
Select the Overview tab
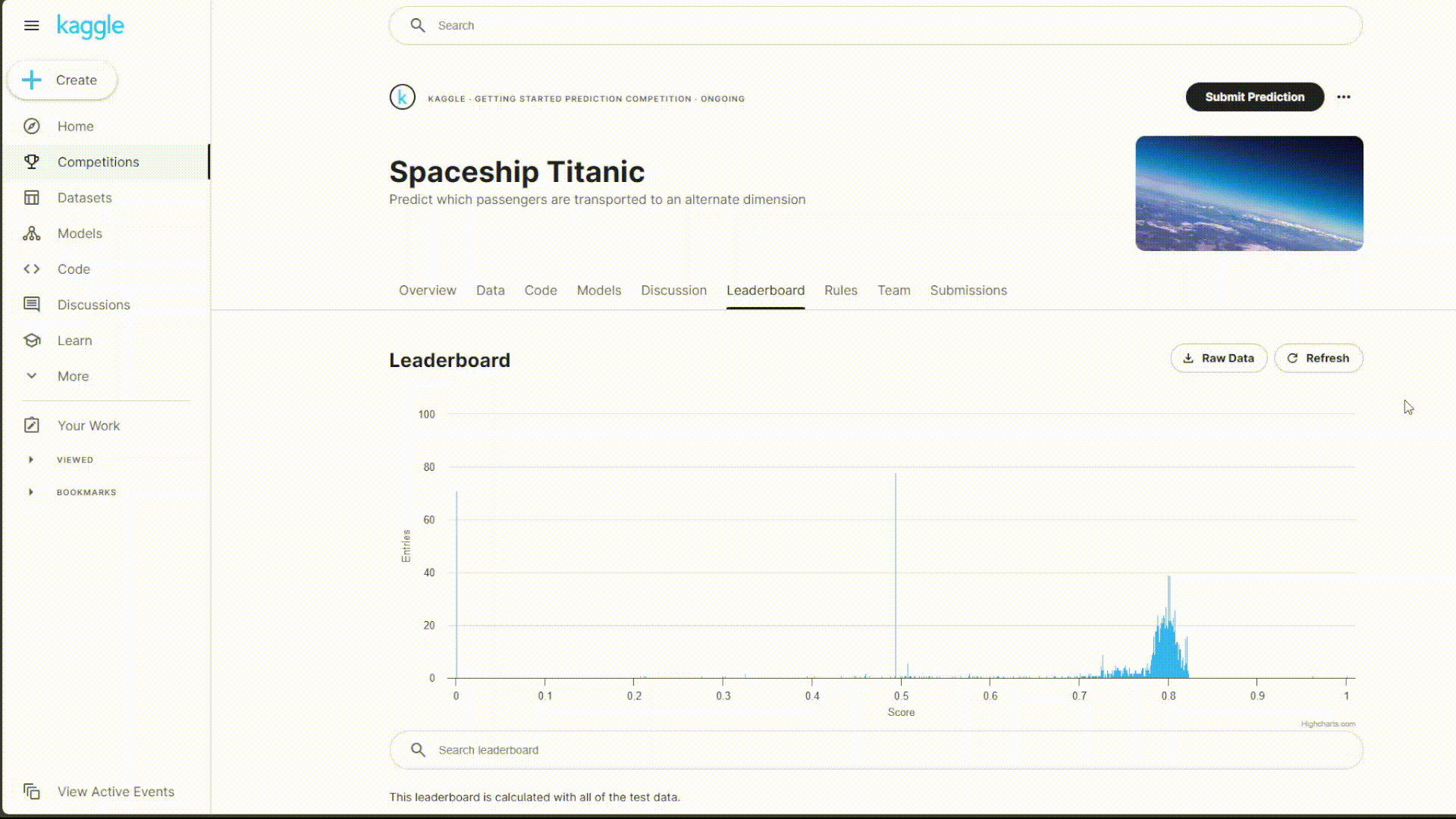pyautogui.click(x=427, y=290)
